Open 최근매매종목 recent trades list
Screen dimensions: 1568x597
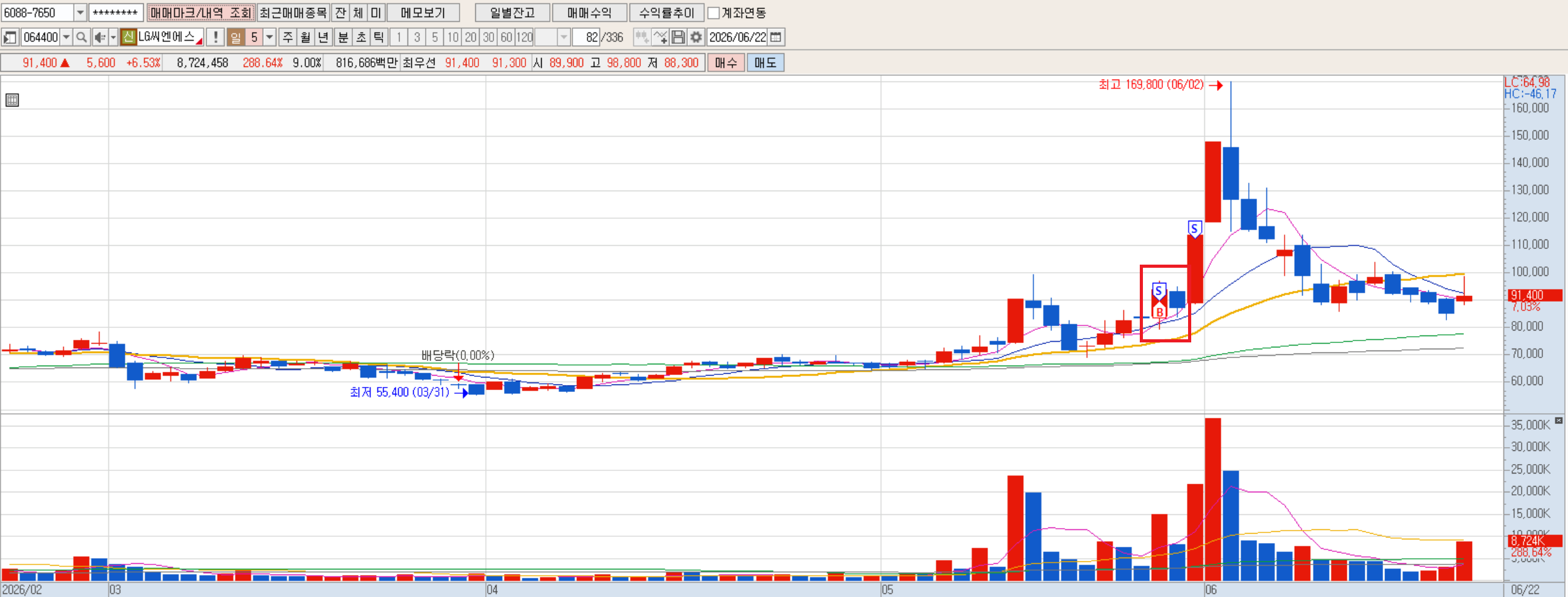pos(293,13)
